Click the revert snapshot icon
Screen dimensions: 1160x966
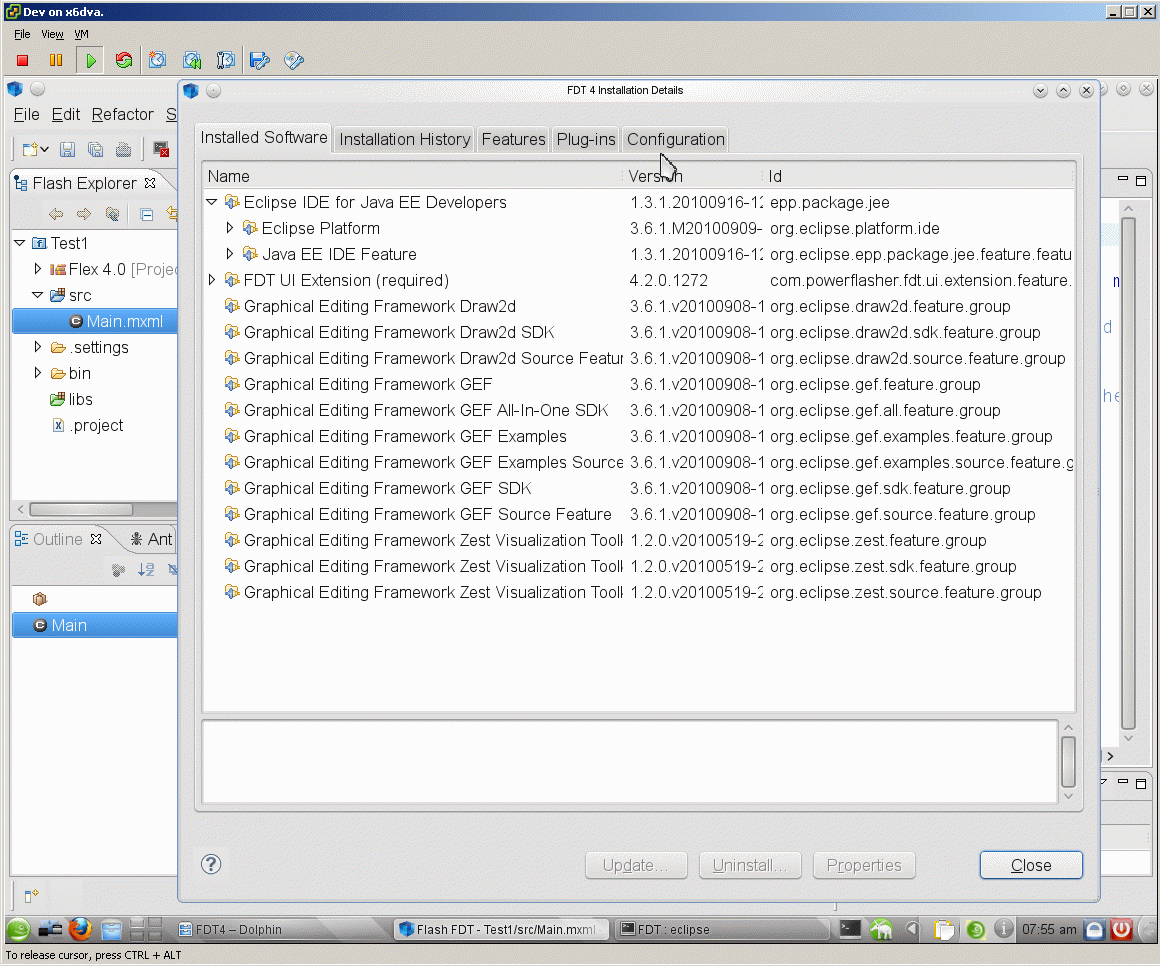(x=192, y=61)
